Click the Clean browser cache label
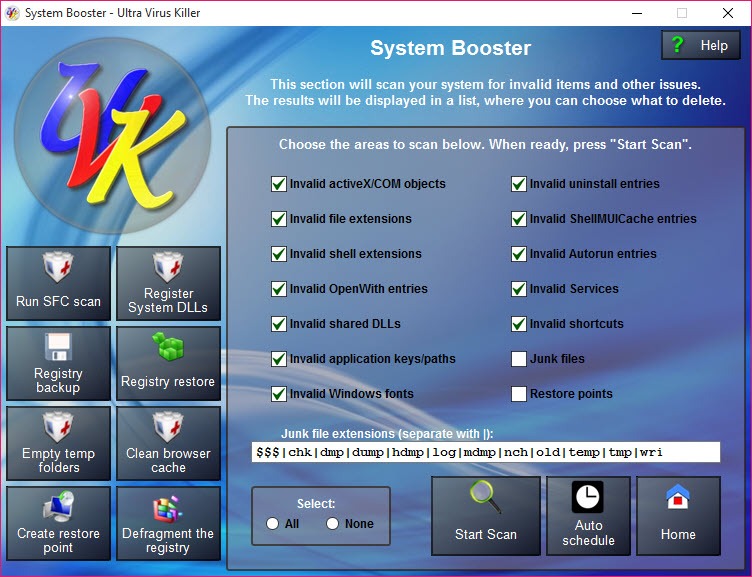752x577 pixels. pos(168,460)
